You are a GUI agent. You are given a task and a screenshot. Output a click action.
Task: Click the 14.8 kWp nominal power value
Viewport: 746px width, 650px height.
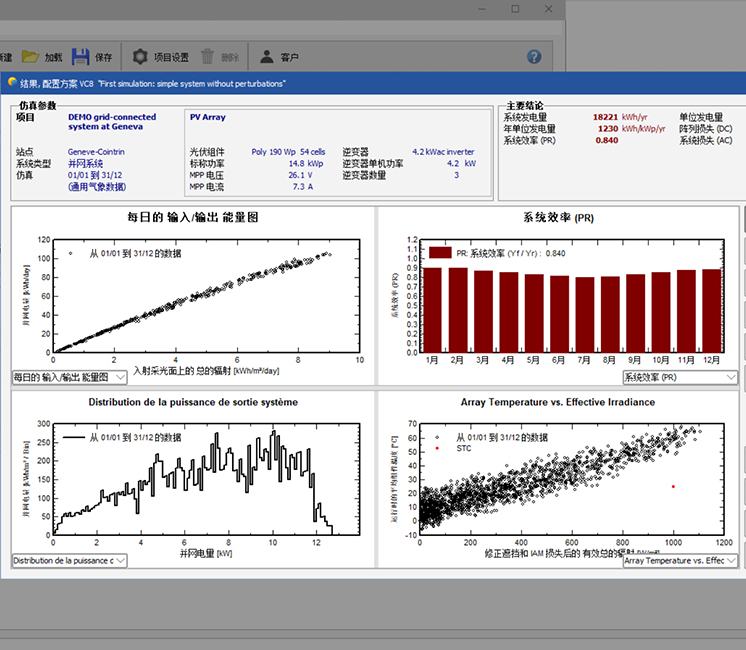[x=306, y=164]
